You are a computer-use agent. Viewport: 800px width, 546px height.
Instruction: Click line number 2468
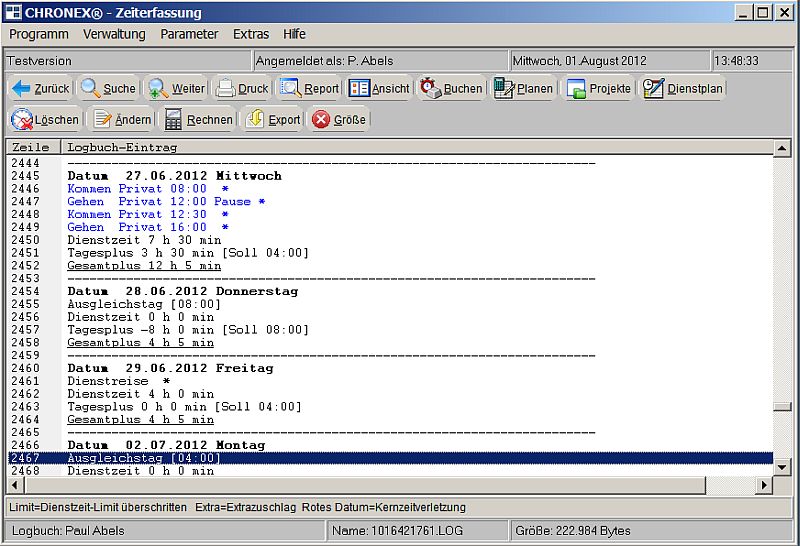[26, 471]
